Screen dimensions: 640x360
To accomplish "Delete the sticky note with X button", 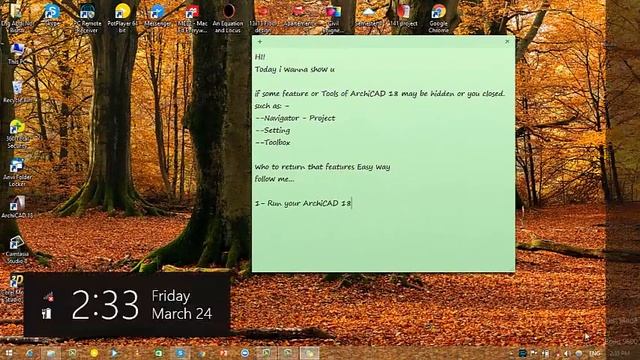I will (x=507, y=42).
